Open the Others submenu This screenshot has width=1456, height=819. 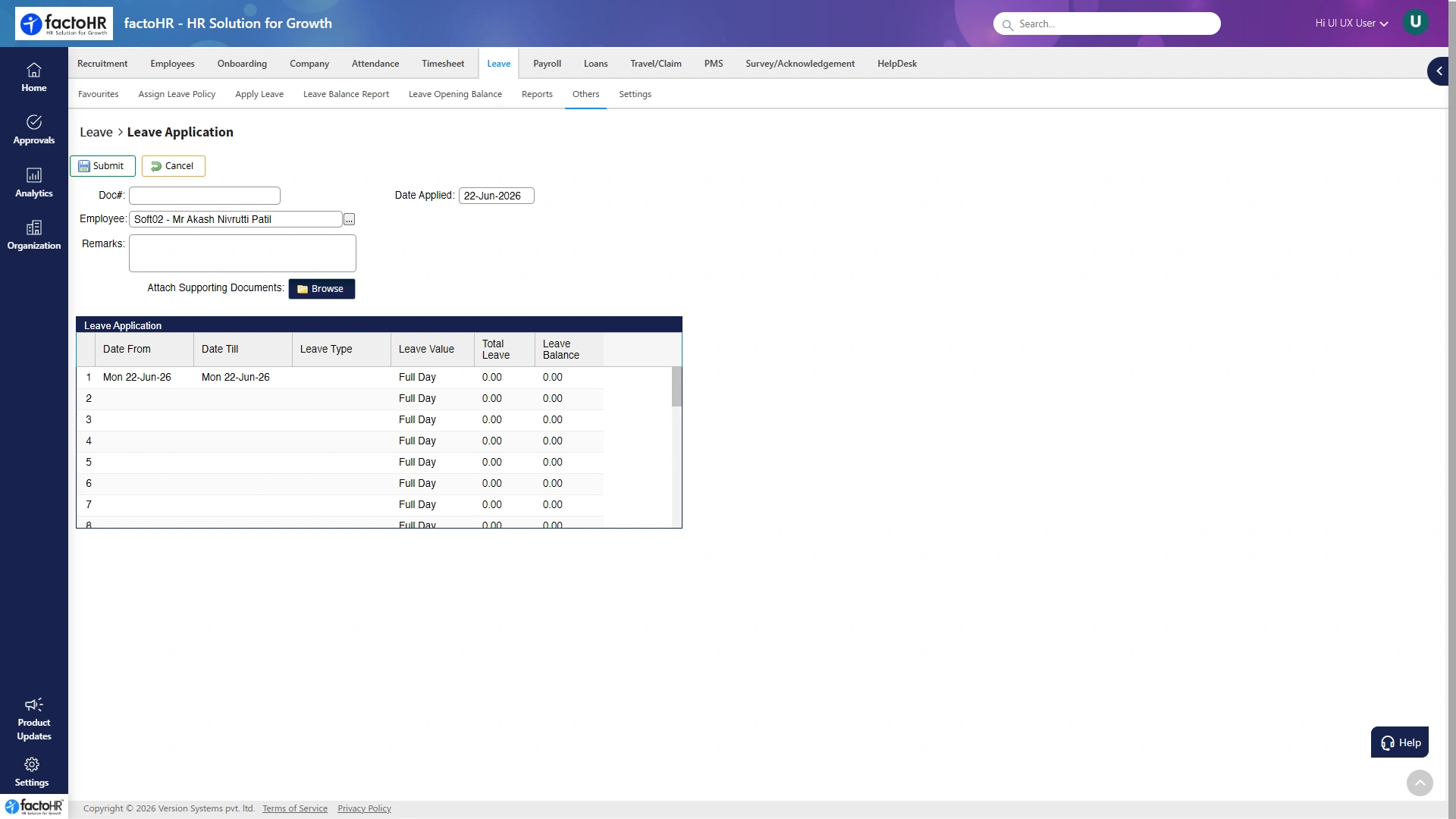[x=585, y=94]
